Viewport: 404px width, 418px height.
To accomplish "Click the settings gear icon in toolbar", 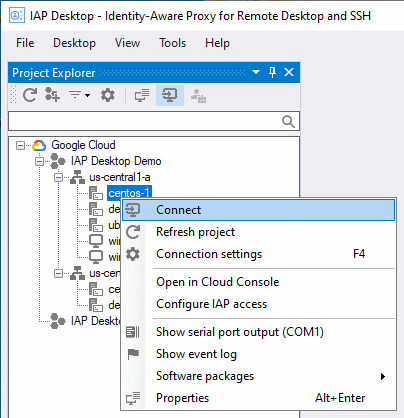I will click(108, 95).
